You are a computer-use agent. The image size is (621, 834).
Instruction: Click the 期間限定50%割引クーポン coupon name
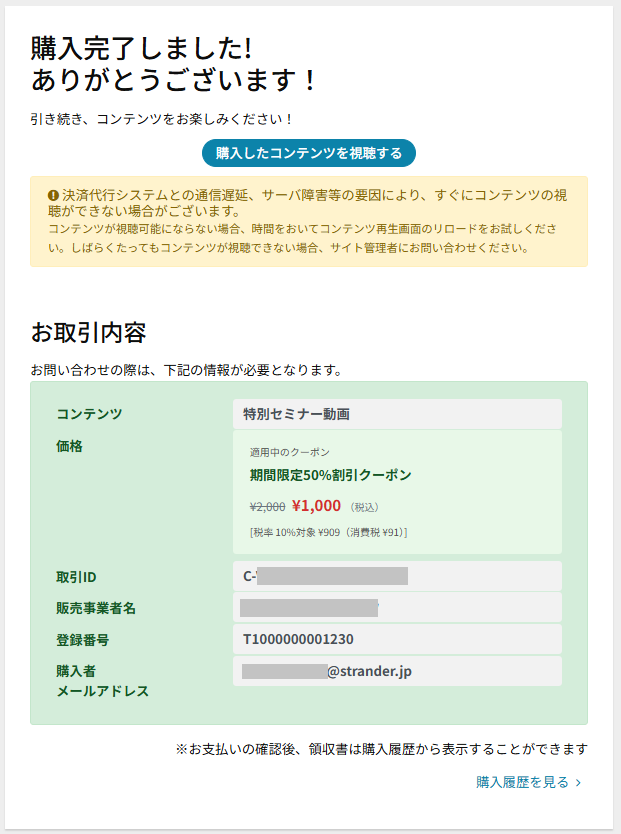pyautogui.click(x=330, y=475)
